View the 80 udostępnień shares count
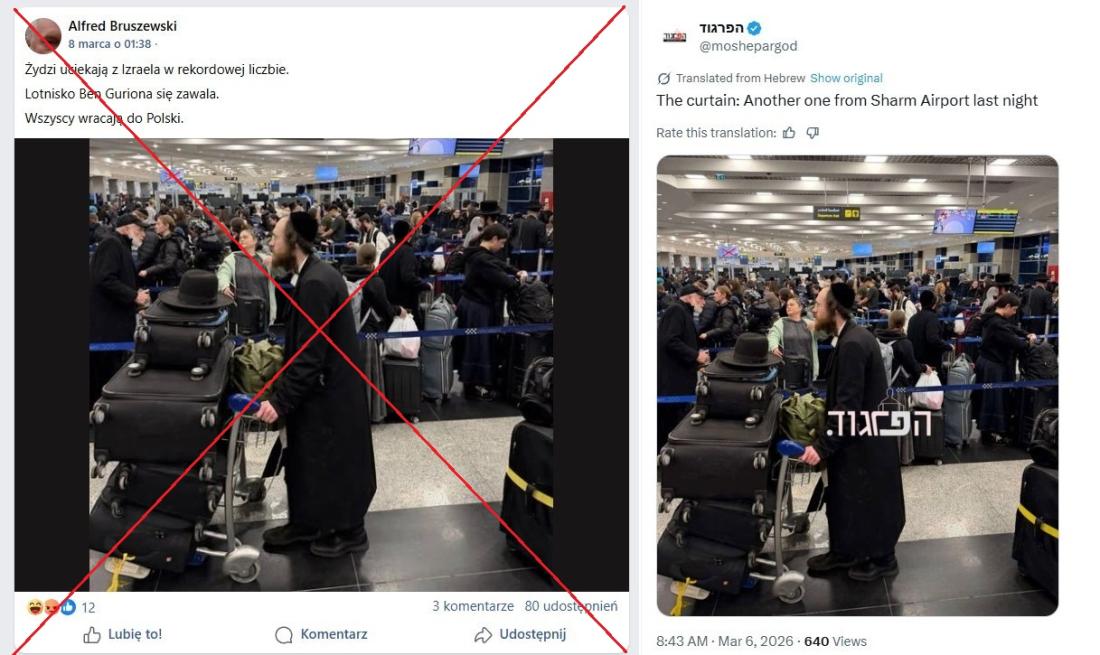This screenshot has width=1100, height=655. (571, 606)
